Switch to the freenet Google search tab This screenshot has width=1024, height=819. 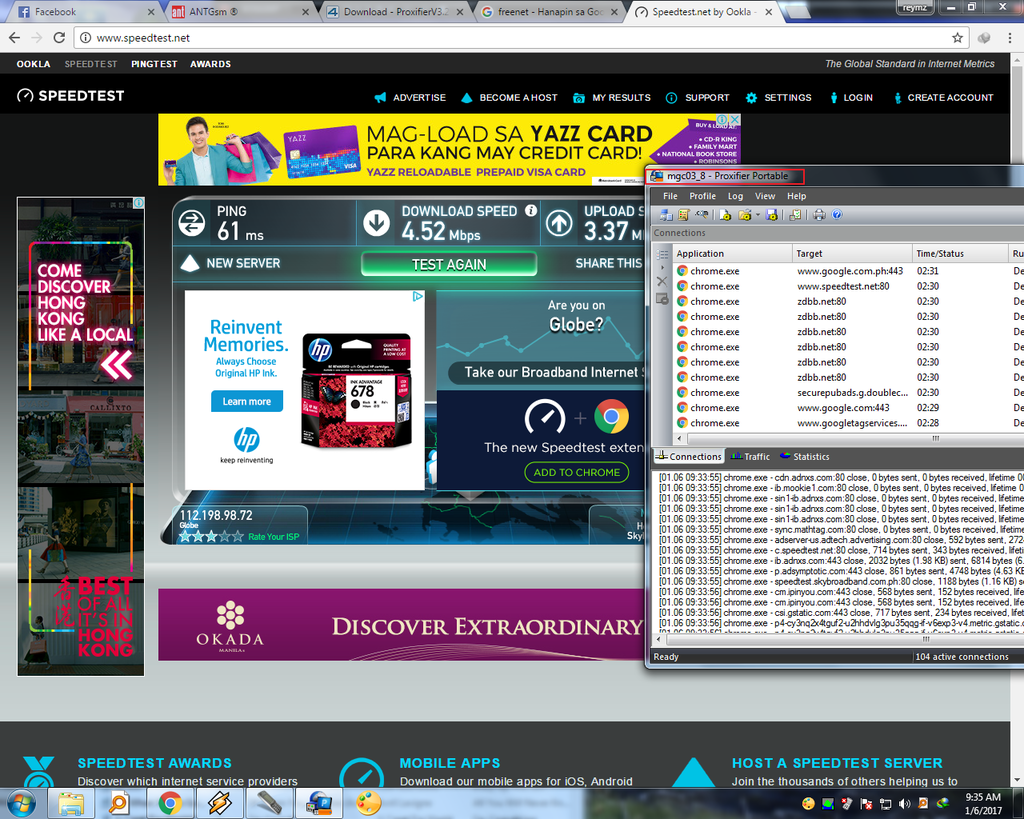click(547, 12)
